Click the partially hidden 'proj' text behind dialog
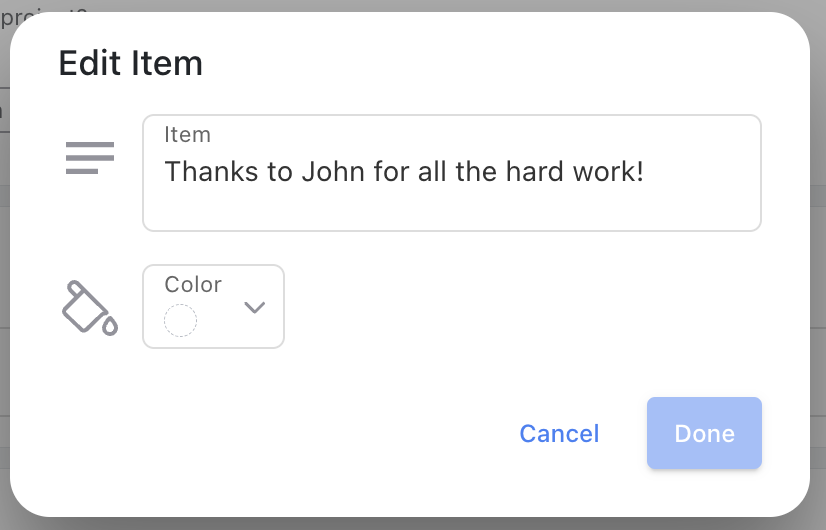 point(16,17)
